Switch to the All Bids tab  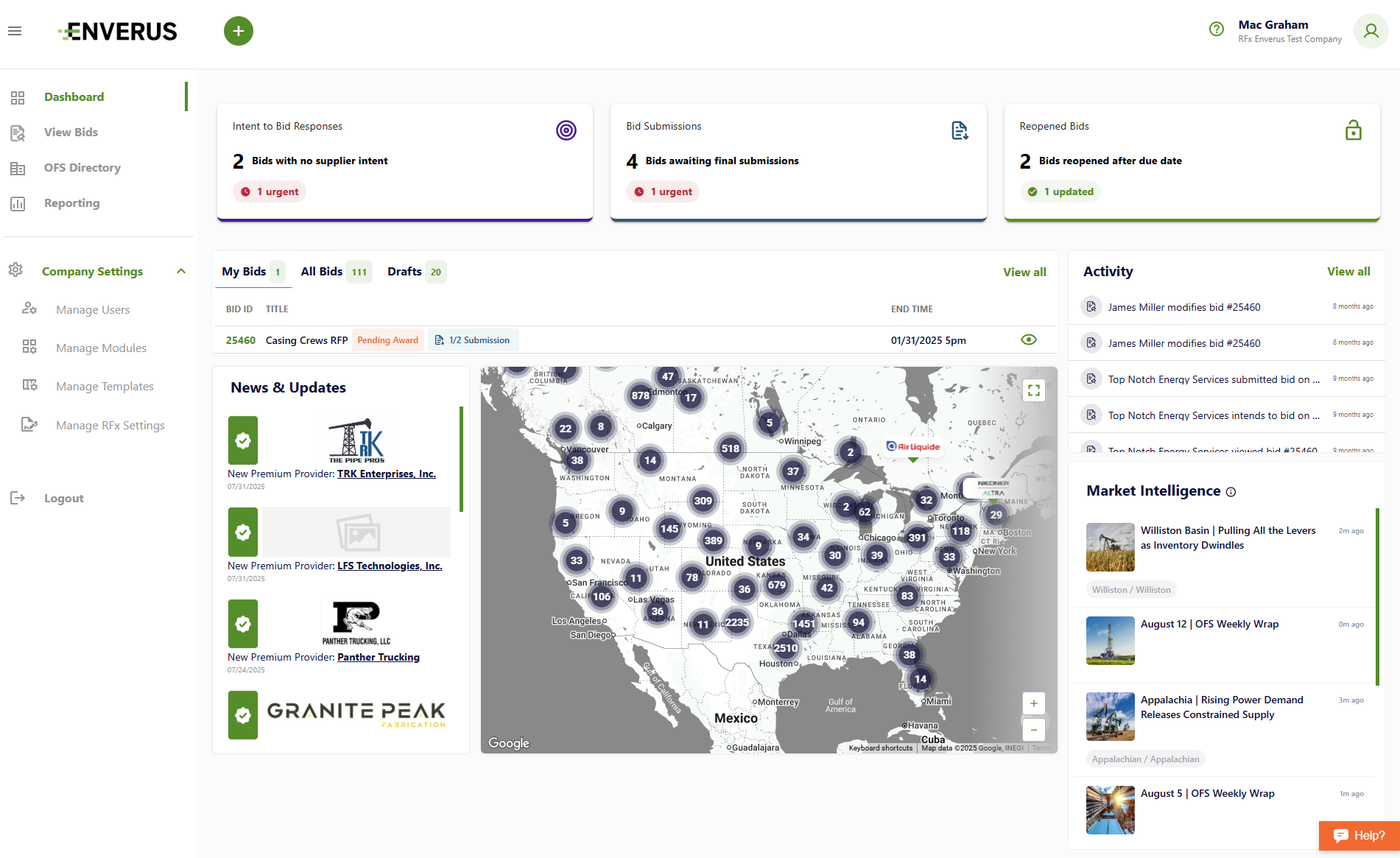coord(322,272)
